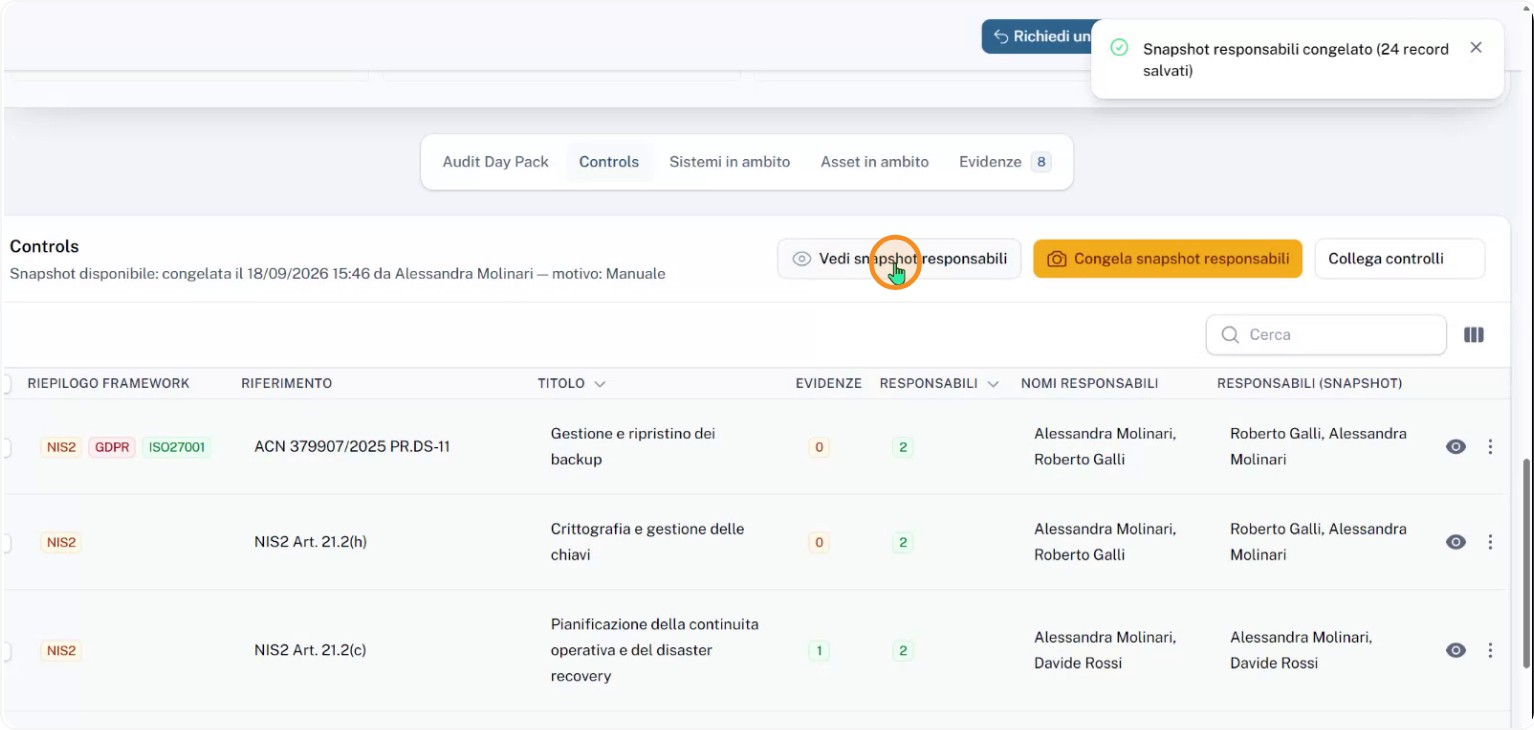View details of Pianificazione della continuita operativa row
This screenshot has width=1534, height=730.
pos(1456,650)
